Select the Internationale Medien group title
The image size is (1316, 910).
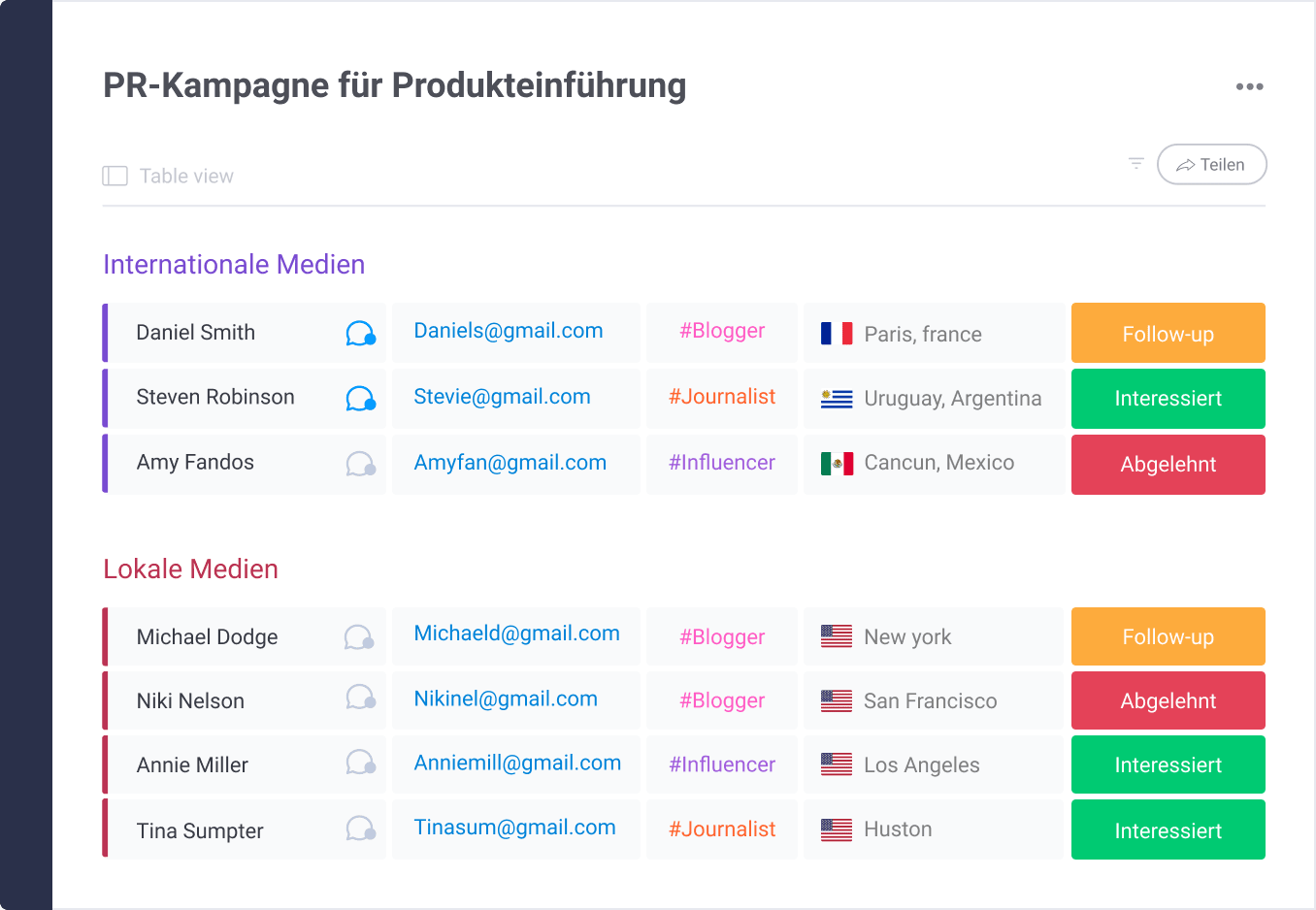coord(234,265)
